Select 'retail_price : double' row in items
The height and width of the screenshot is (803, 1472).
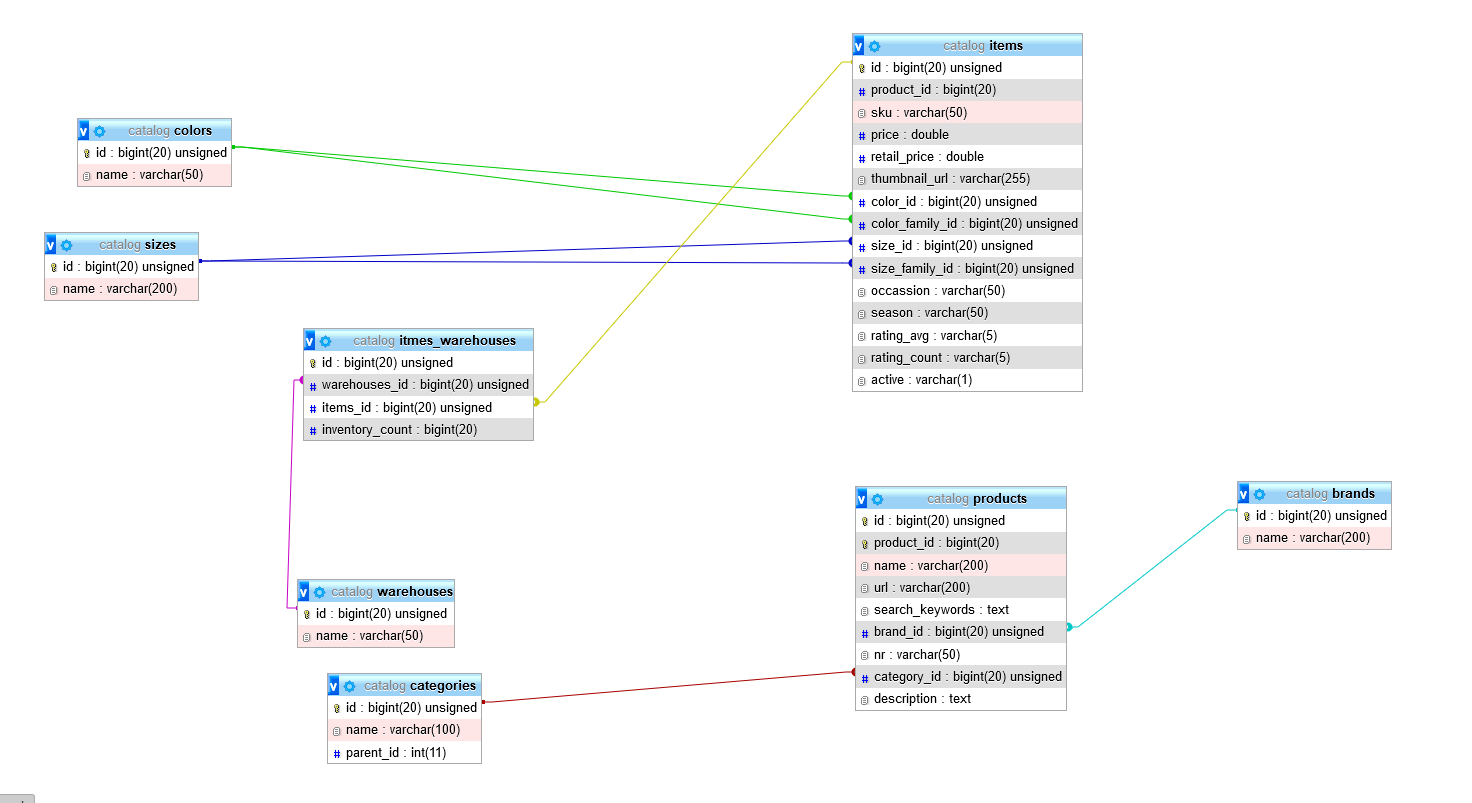(x=967, y=157)
